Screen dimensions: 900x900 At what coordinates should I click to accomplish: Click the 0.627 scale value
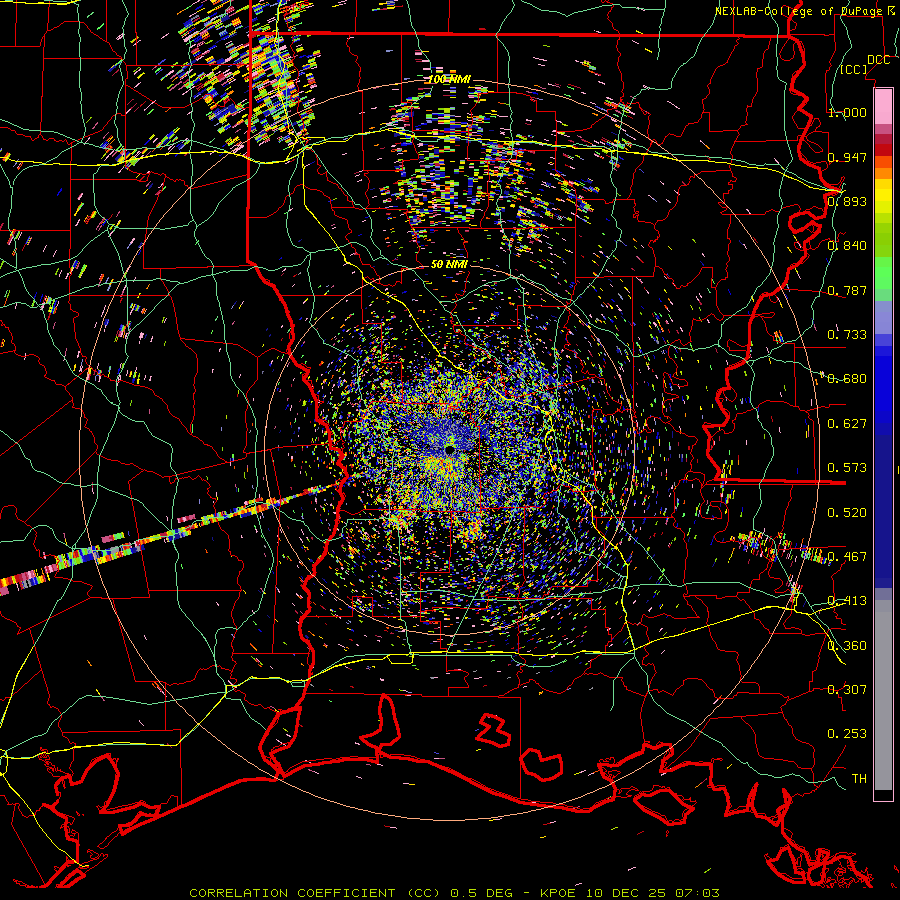(847, 424)
